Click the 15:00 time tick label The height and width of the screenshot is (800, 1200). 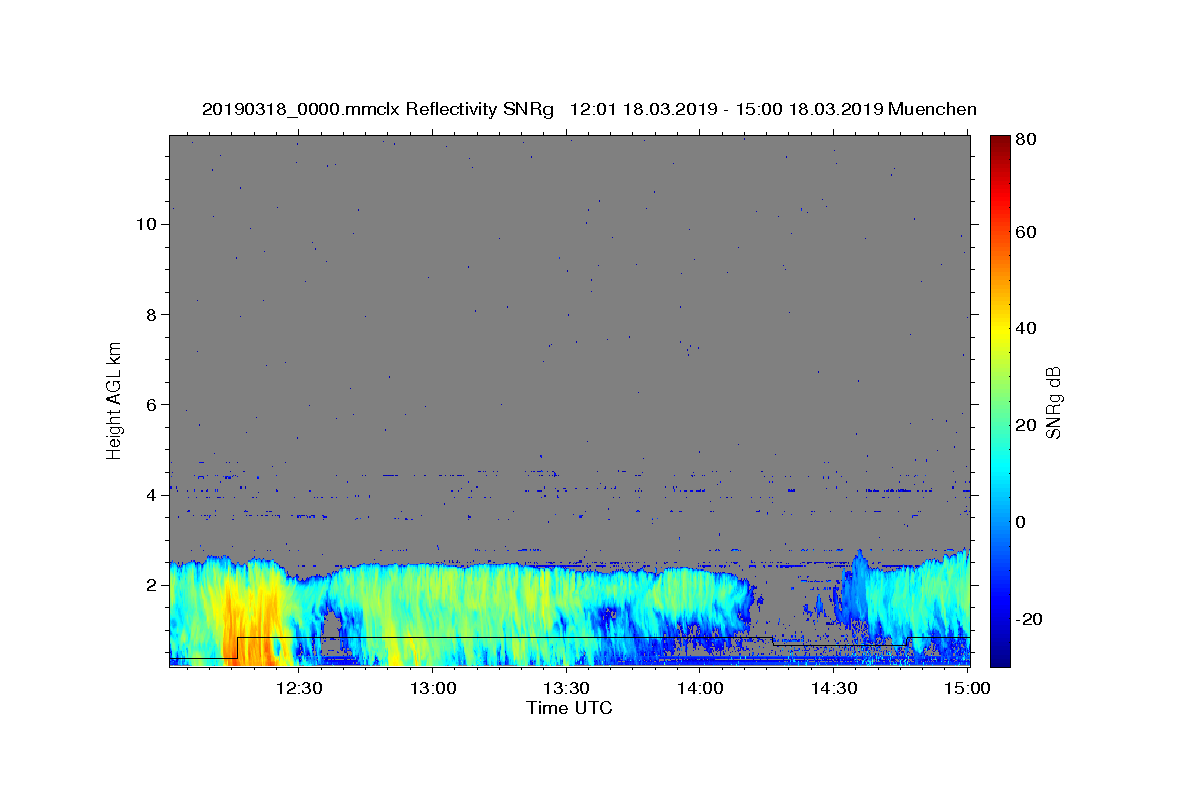click(x=966, y=688)
